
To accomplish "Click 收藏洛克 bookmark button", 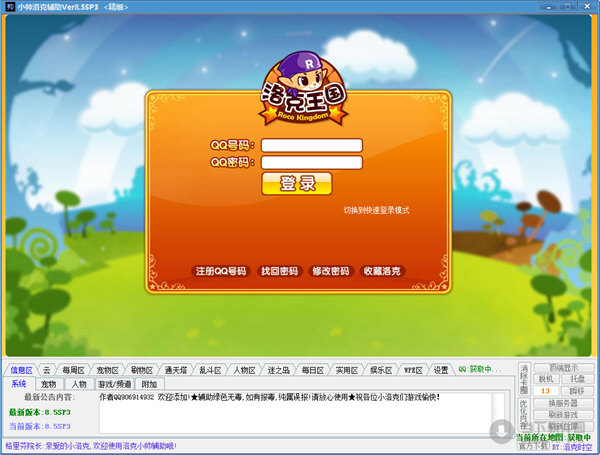I will [382, 271].
